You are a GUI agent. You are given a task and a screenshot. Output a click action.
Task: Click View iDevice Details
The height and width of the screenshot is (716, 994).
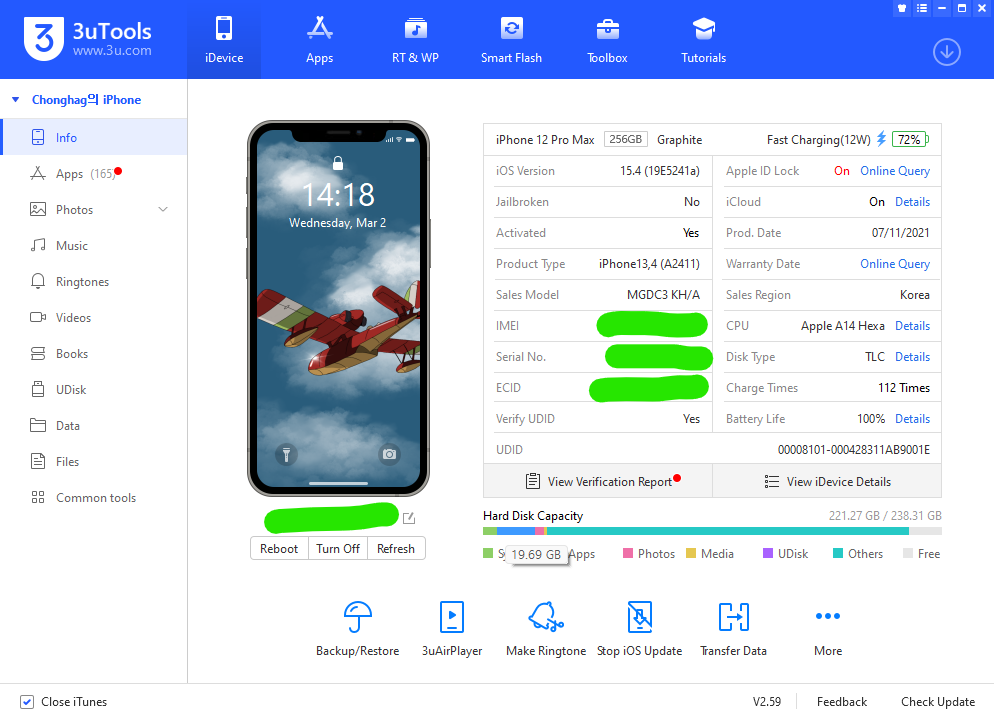[x=827, y=481]
